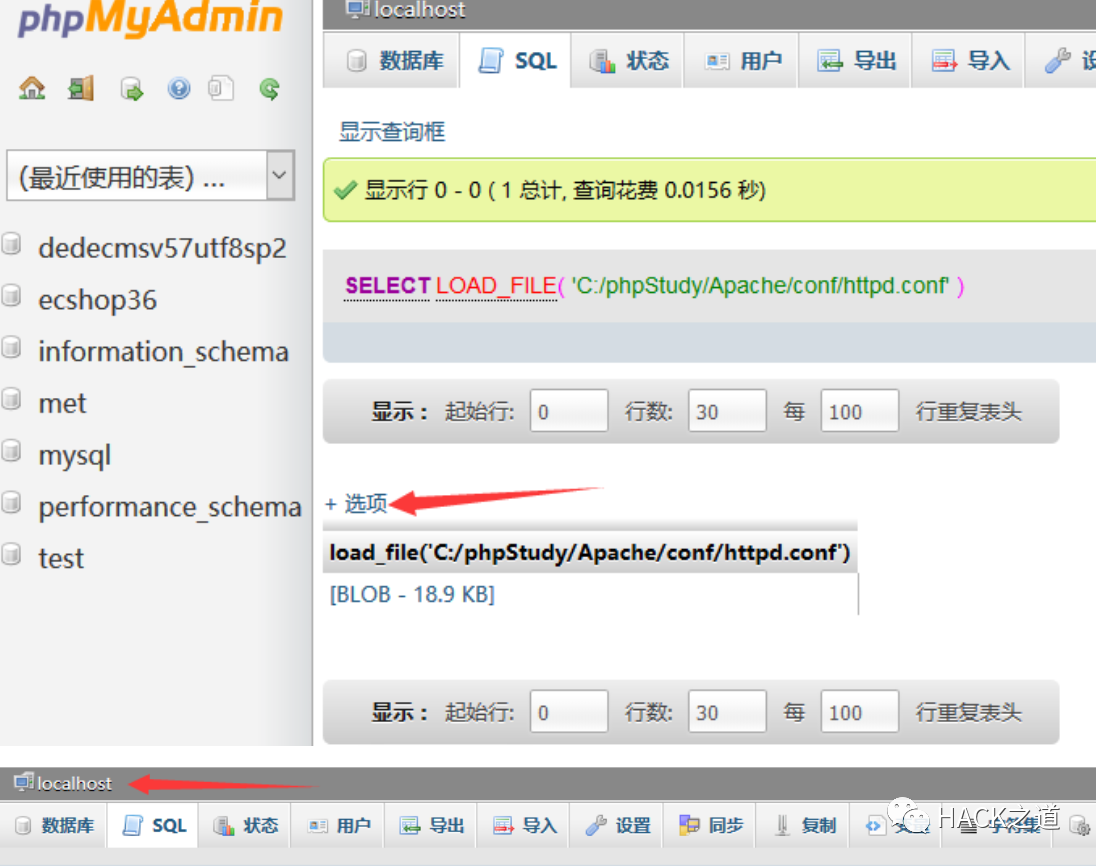Viewport: 1096px width, 866px height.
Task: Open the mysql database
Action: point(75,455)
